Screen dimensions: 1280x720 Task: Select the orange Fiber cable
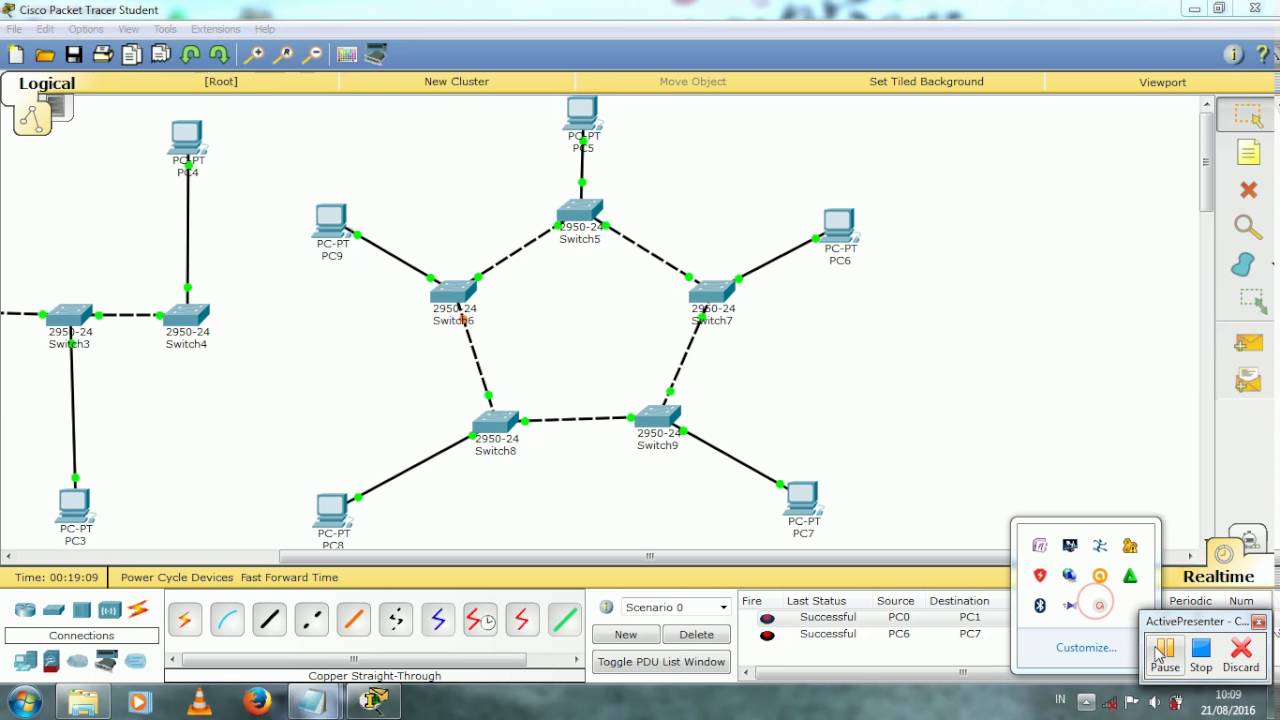tap(353, 620)
